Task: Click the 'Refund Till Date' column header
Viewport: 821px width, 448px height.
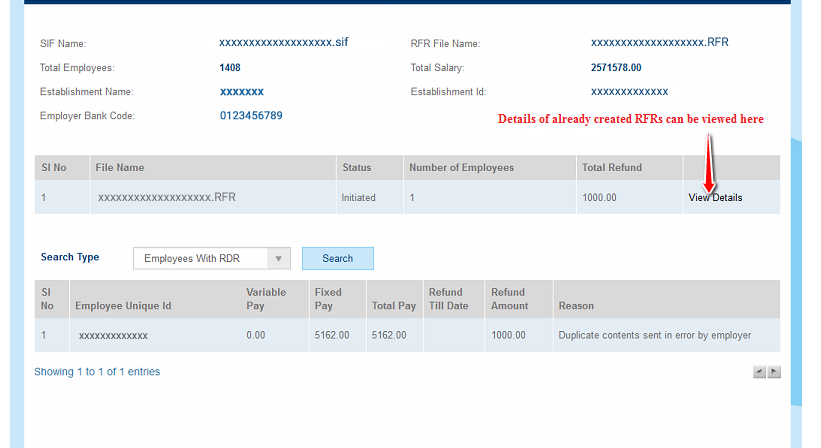Action: (448, 299)
